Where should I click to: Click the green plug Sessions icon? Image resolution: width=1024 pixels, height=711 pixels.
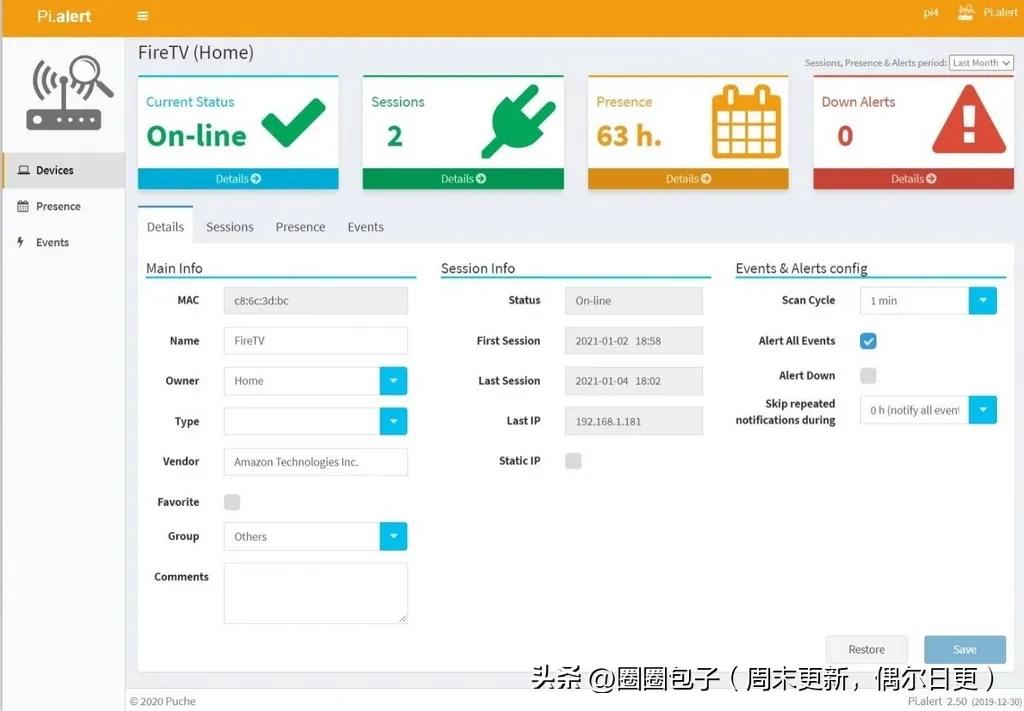(x=519, y=121)
